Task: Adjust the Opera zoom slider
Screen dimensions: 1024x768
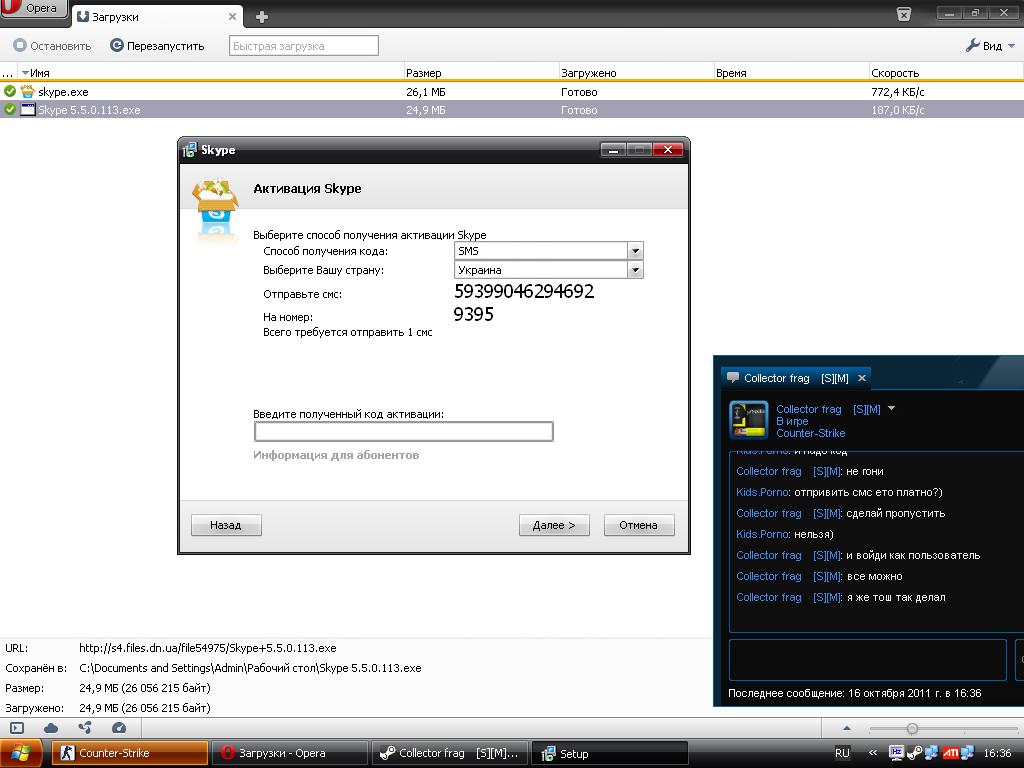Action: point(912,728)
